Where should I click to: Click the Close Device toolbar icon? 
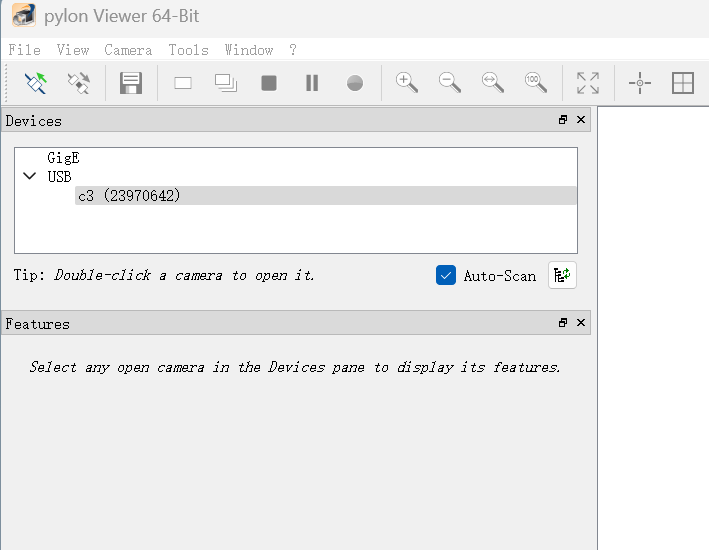click(x=79, y=83)
